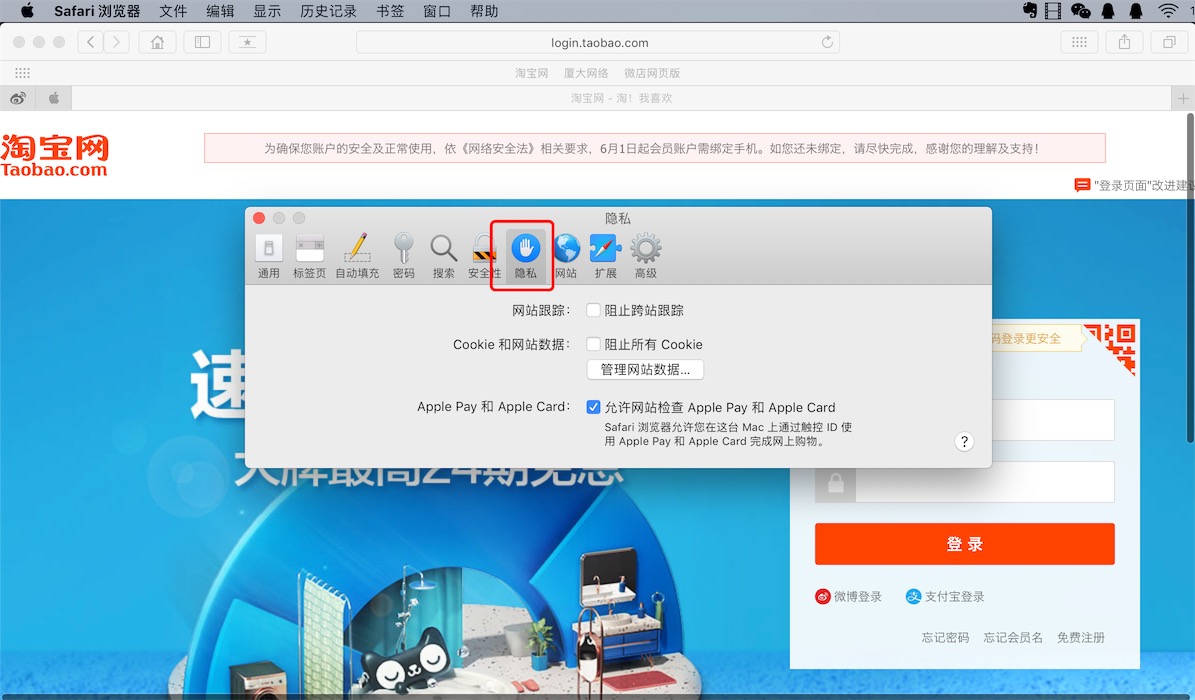Click 忘记会员名 link
Screen dimensions: 1195x700
click(1013, 637)
